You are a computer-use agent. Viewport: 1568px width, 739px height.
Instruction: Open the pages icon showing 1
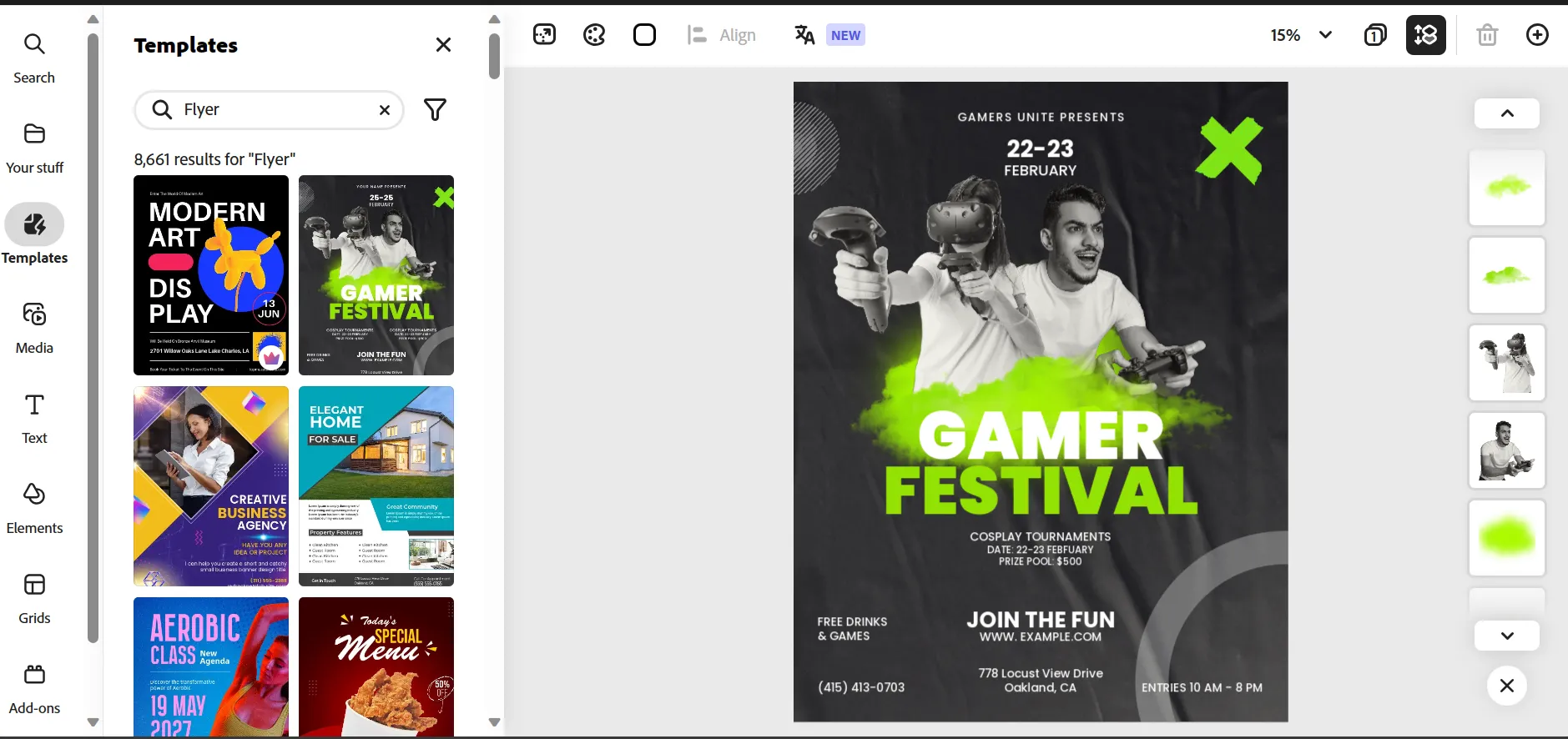pyautogui.click(x=1375, y=35)
